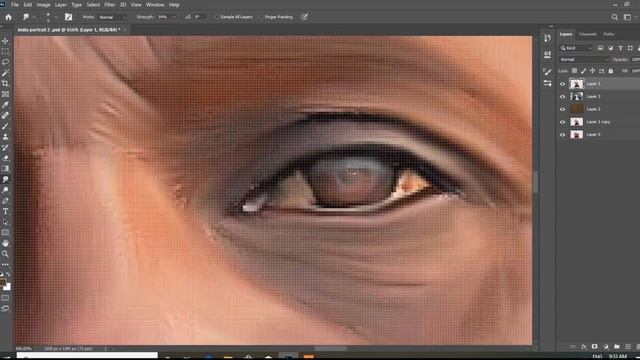Hide the selected top layer
This screenshot has width=640, height=360.
point(562,84)
